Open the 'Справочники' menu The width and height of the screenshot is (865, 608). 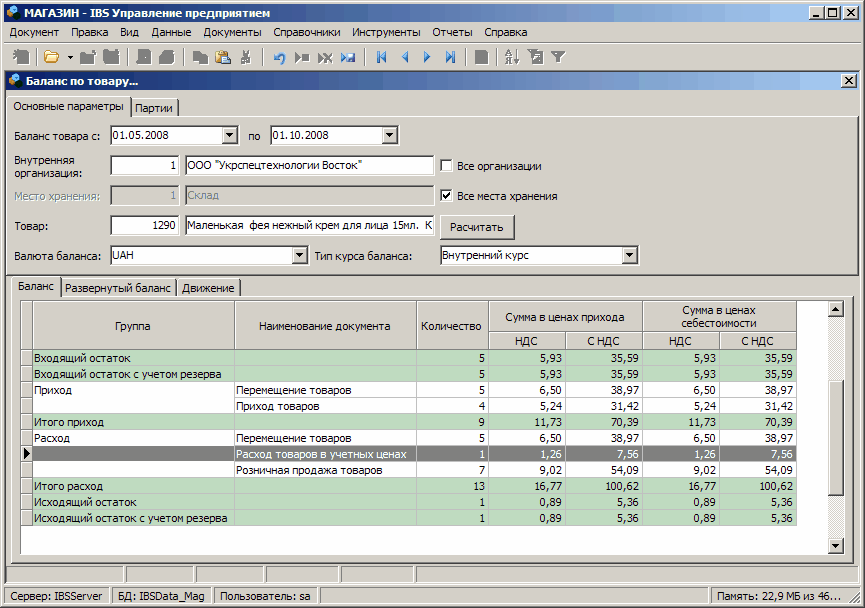coord(306,32)
